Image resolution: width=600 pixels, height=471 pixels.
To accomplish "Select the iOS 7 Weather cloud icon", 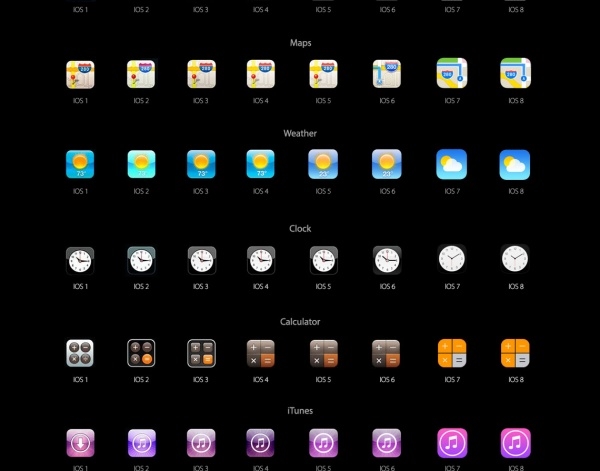I will 452,164.
